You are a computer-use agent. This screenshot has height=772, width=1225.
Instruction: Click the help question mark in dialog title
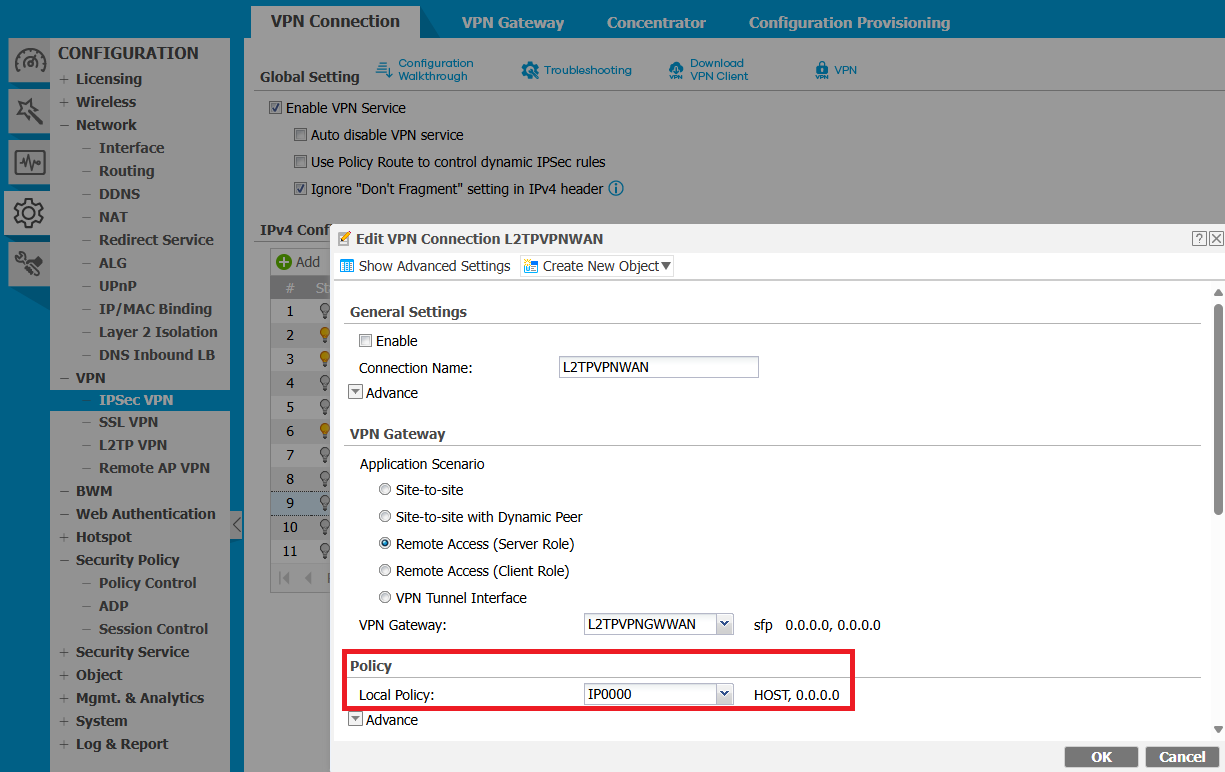[x=1199, y=238]
